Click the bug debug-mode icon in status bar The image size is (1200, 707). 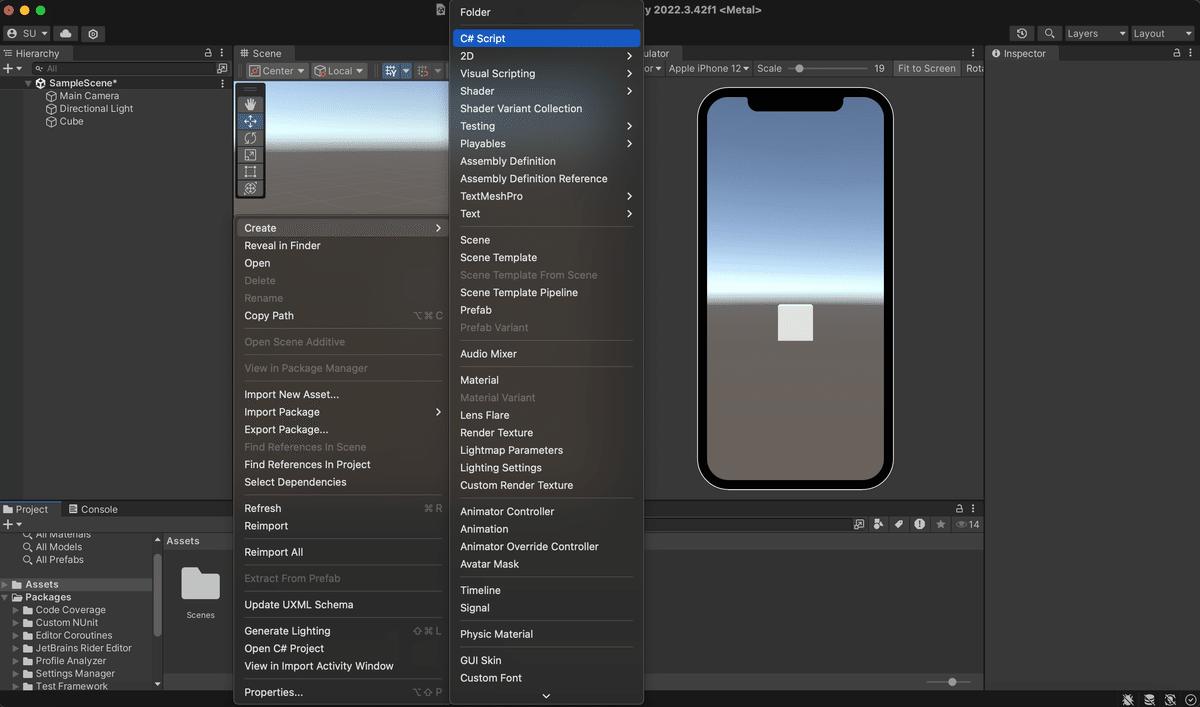[1128, 699]
